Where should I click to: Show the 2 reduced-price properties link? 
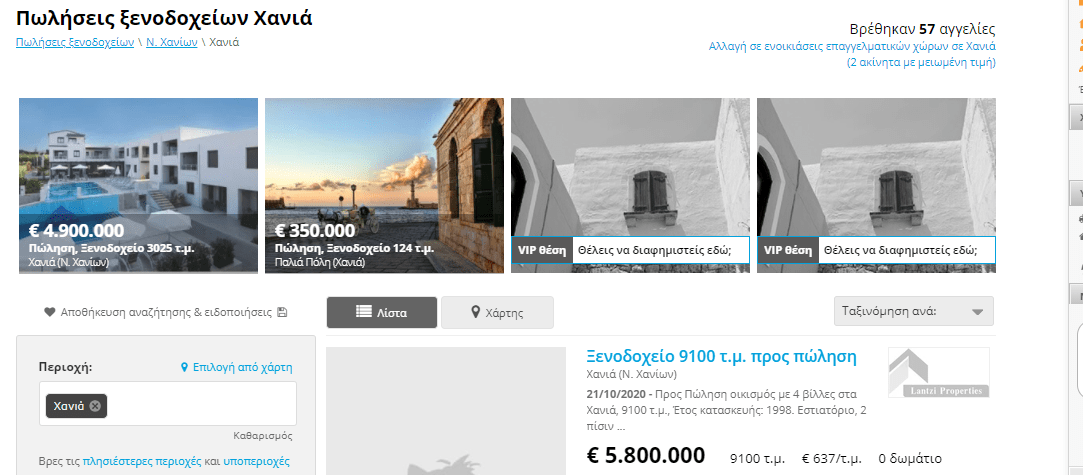(921, 62)
